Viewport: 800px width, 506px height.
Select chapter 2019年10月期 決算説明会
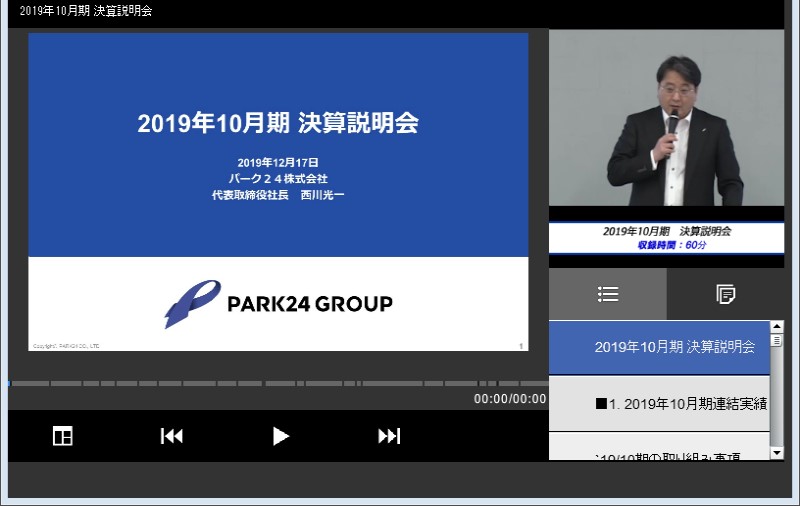pos(659,347)
